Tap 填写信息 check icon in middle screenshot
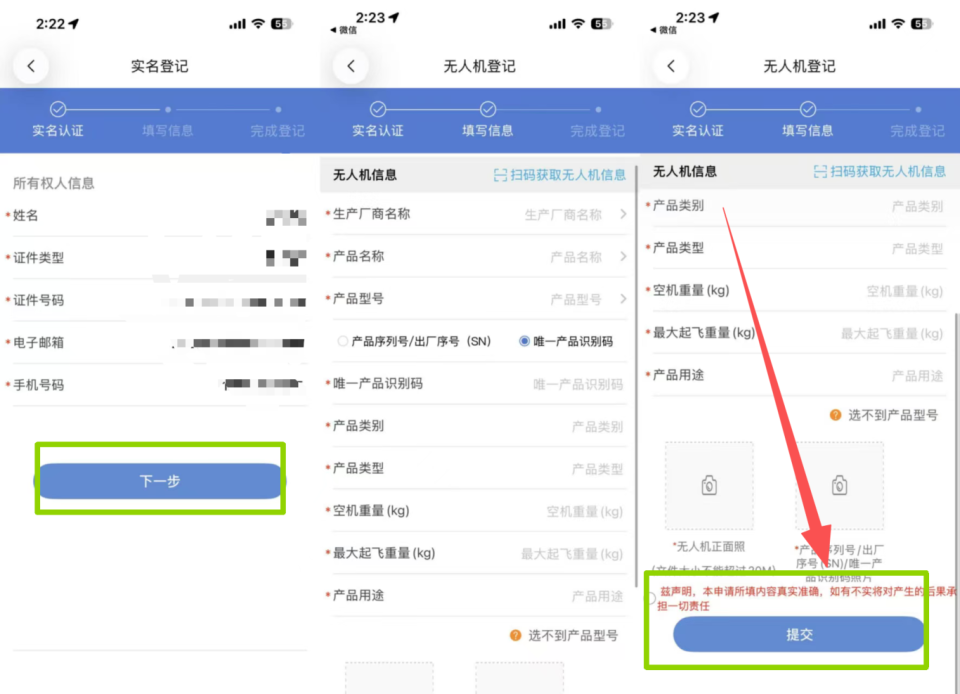Viewport: 960px width, 694px height. tap(488, 110)
